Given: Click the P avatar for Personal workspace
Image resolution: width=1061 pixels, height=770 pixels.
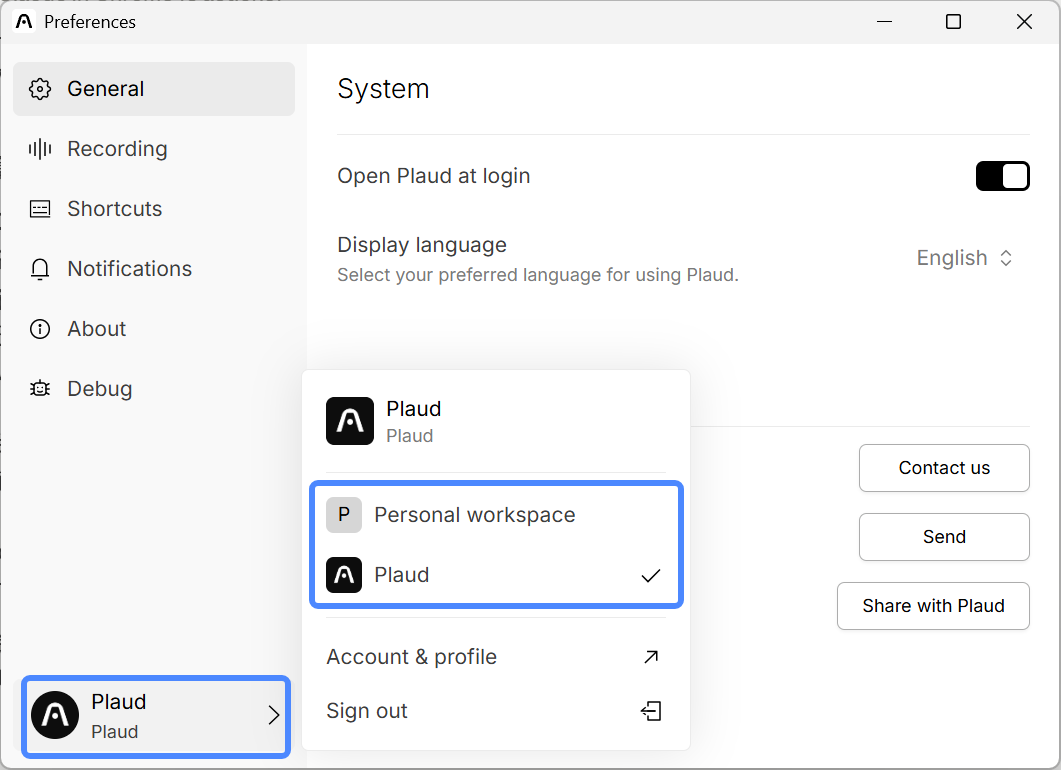Looking at the screenshot, I should click(x=344, y=515).
